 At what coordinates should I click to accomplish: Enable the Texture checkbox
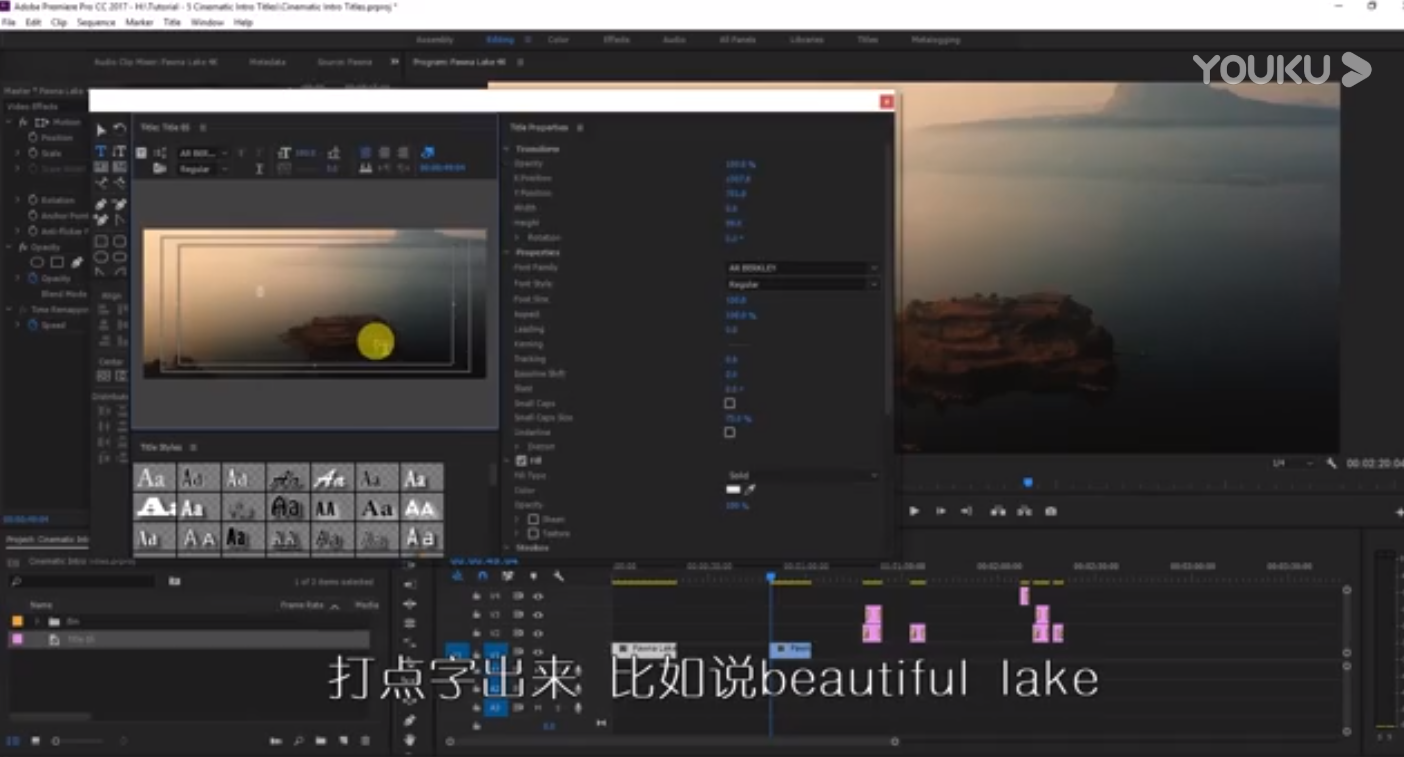[x=533, y=534]
